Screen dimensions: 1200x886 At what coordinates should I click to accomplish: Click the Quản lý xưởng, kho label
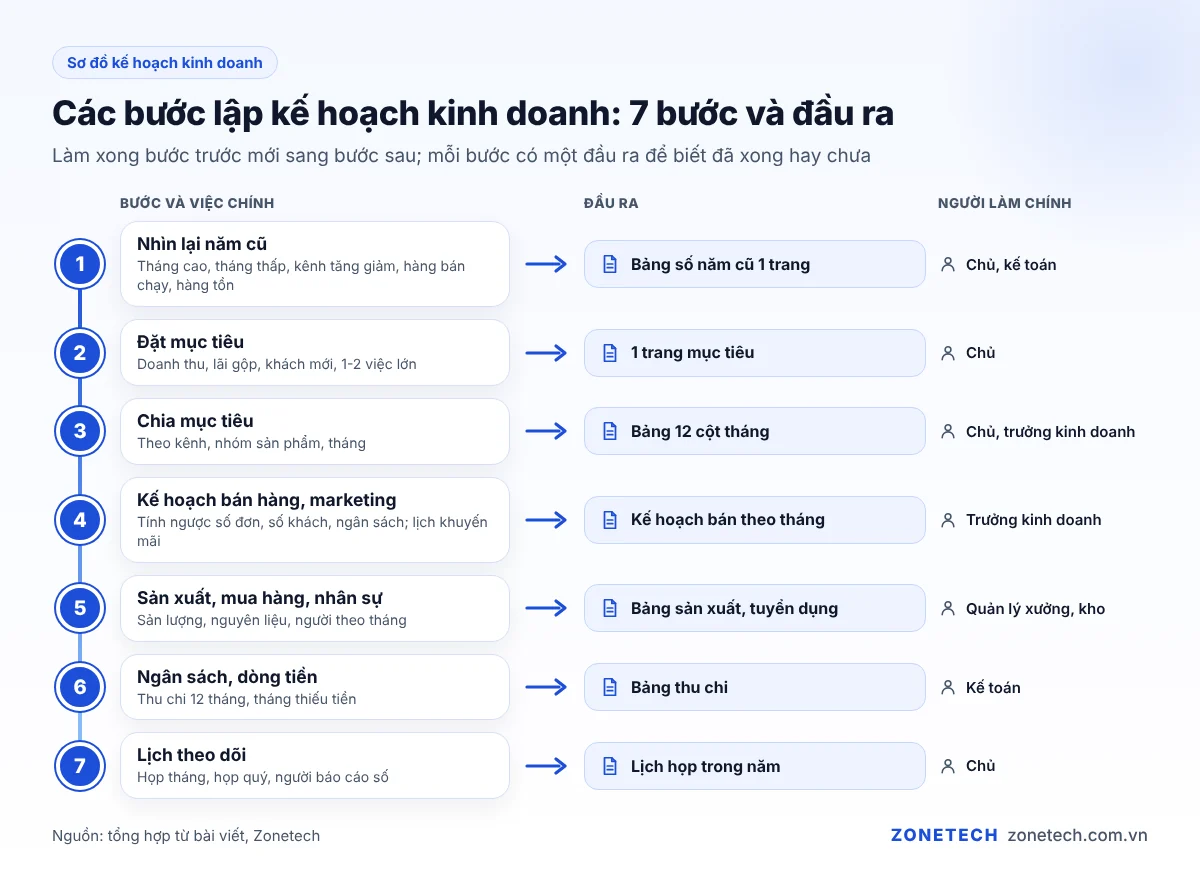point(1035,608)
